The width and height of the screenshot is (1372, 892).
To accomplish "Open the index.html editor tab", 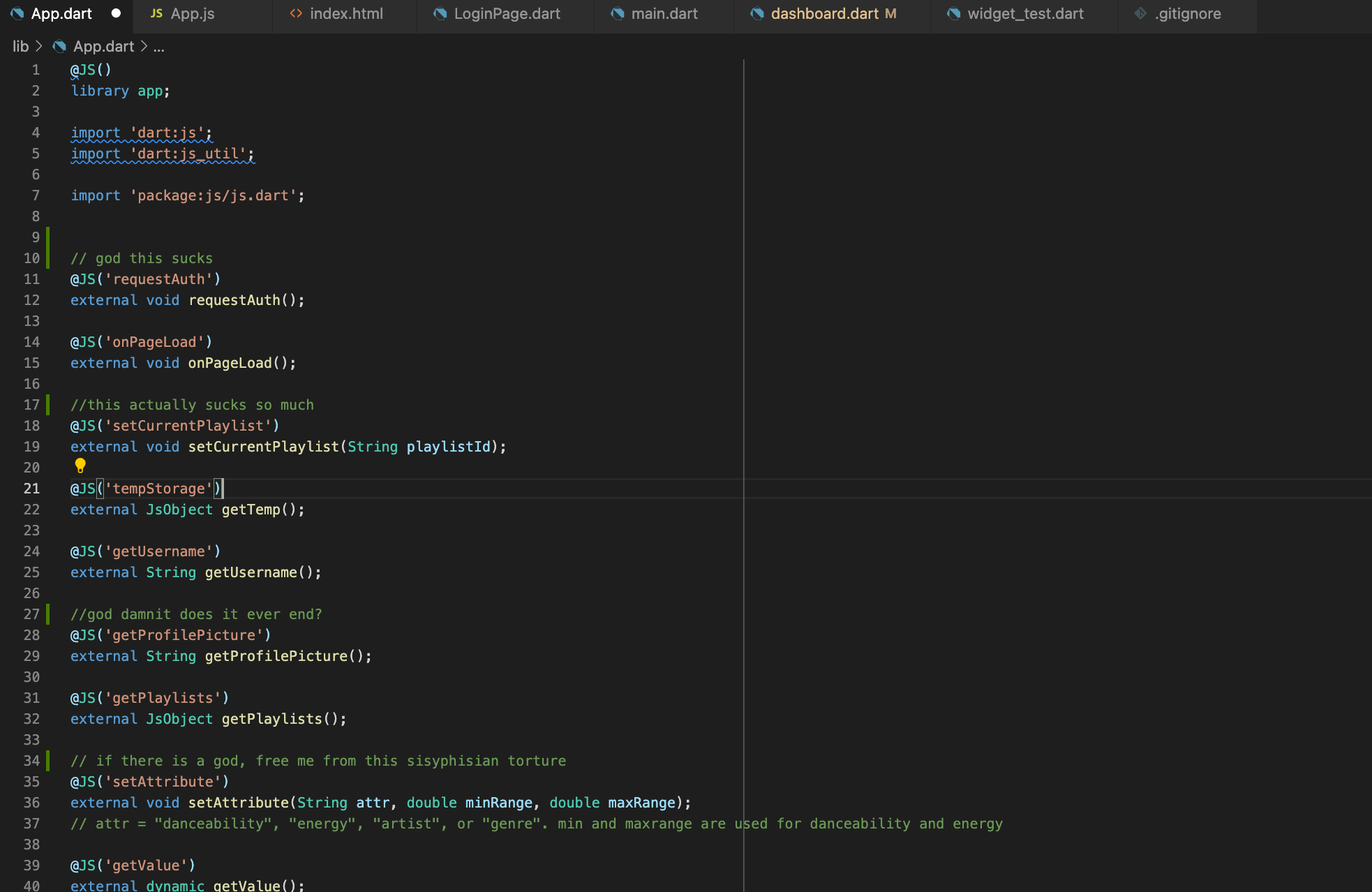I will (346, 13).
